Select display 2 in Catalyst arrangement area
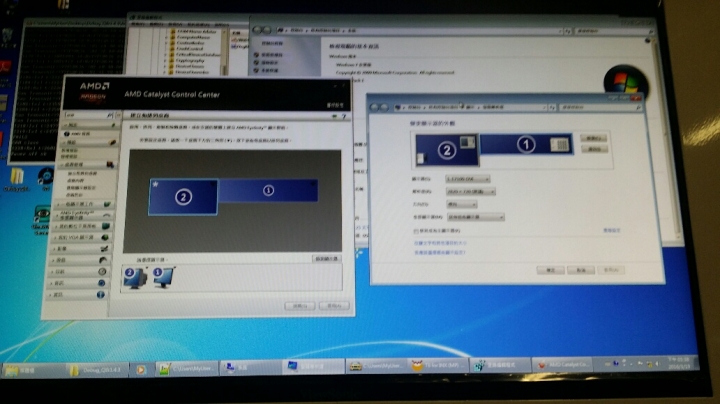 (x=183, y=197)
